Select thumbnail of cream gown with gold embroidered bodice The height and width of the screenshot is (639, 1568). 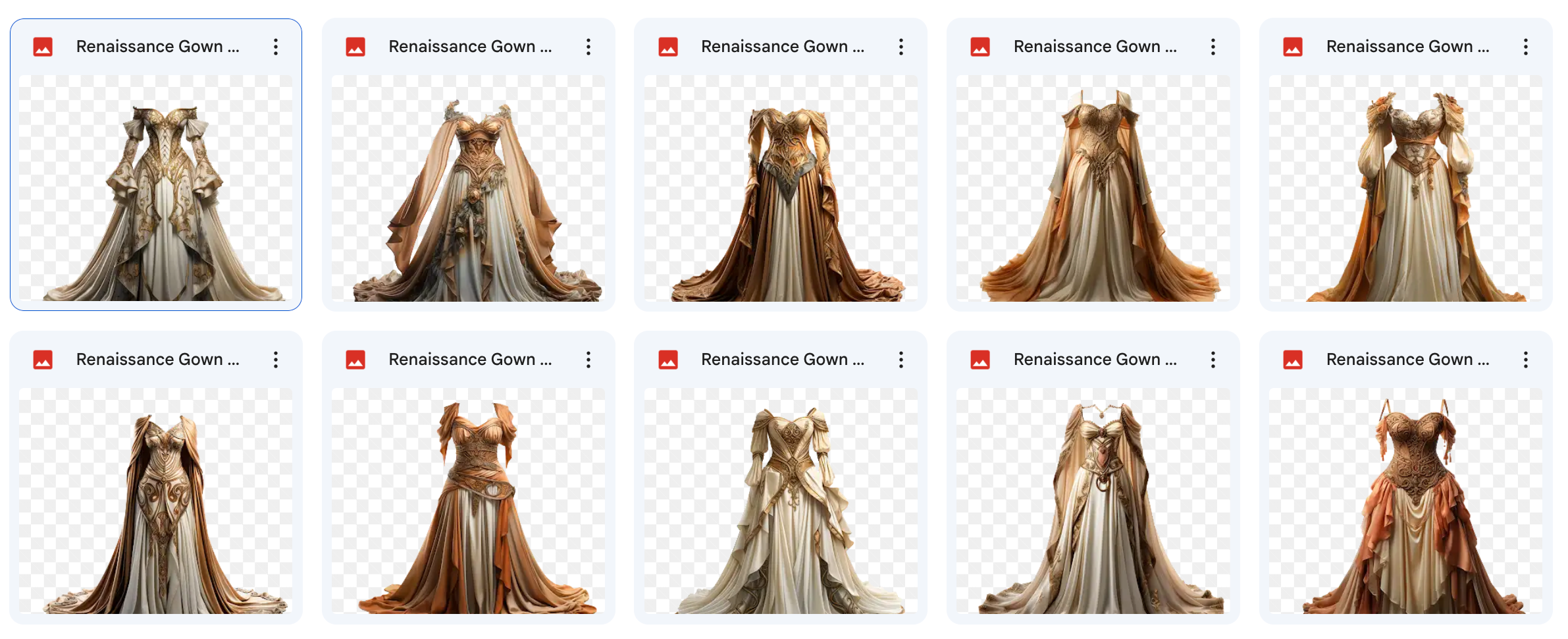pyautogui.click(x=156, y=188)
